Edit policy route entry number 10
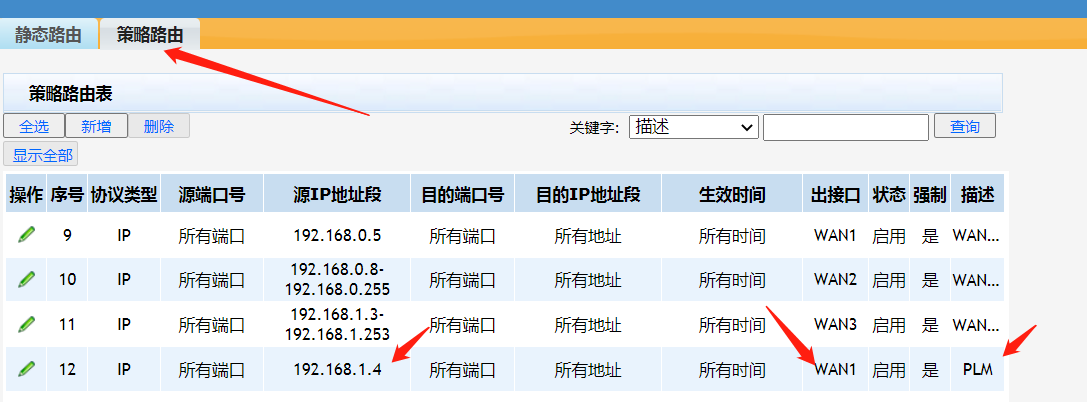1087x402 pixels. [26, 280]
